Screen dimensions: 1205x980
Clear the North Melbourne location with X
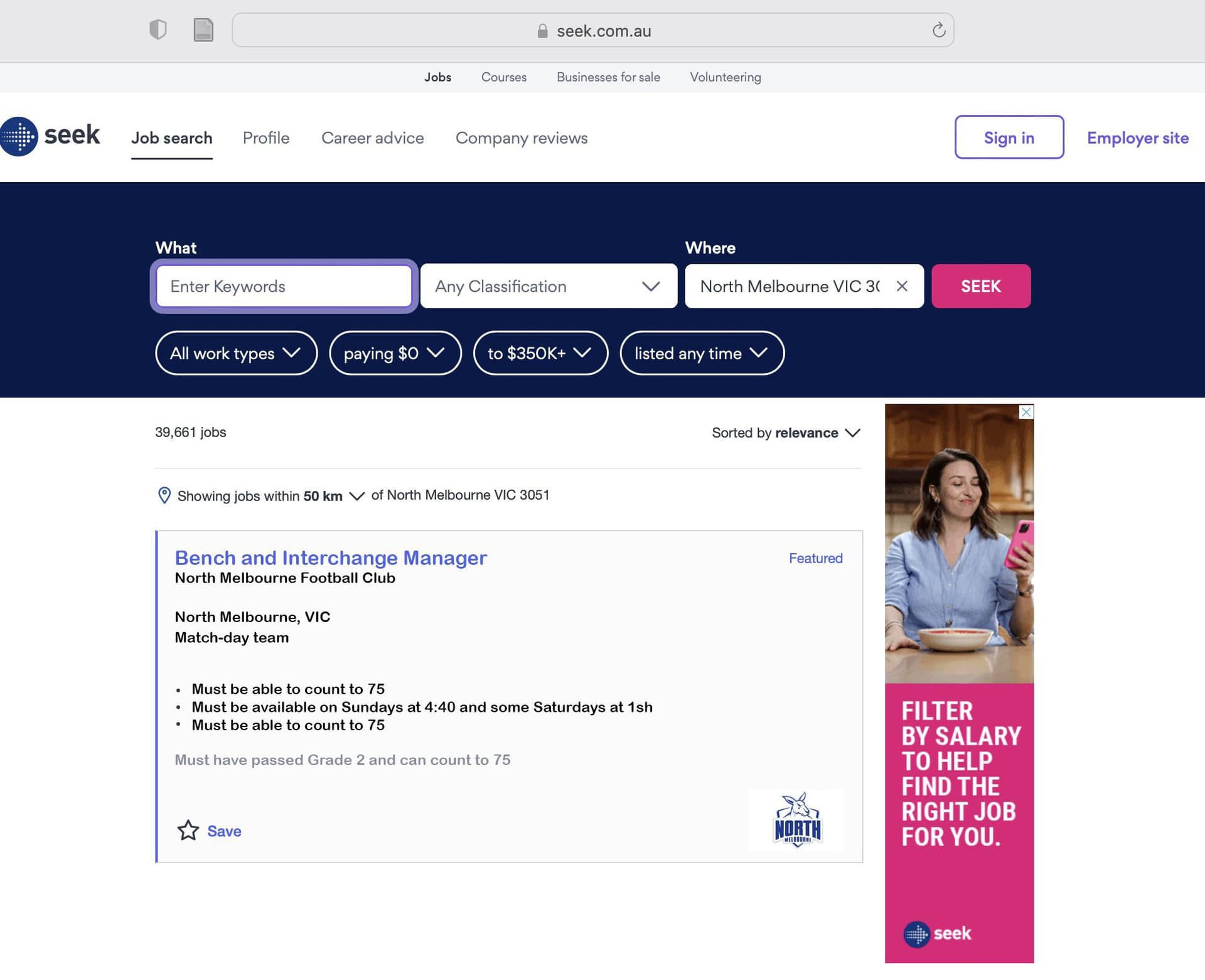point(902,286)
